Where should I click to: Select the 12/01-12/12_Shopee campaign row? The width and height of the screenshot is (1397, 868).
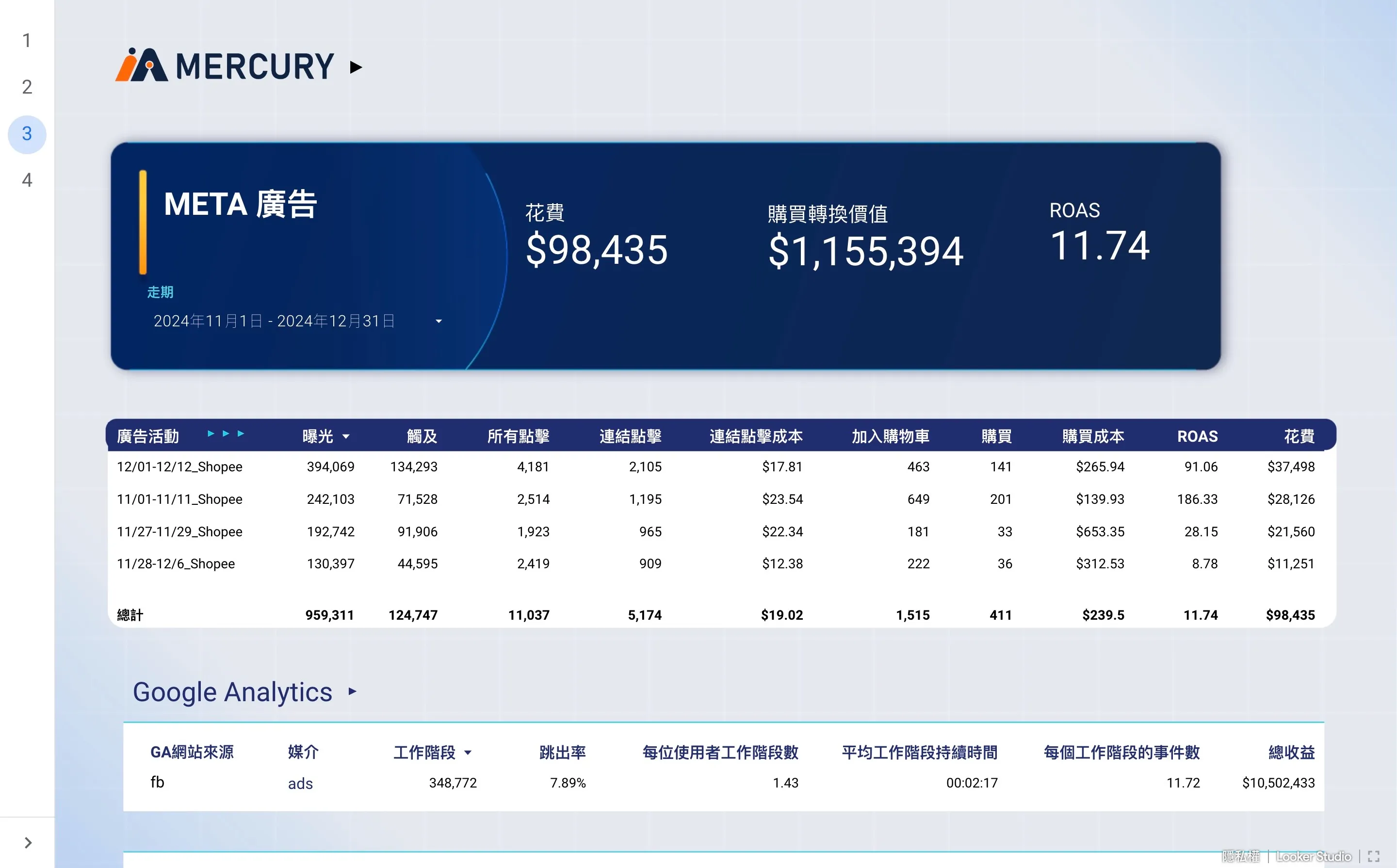pyautogui.click(x=180, y=466)
